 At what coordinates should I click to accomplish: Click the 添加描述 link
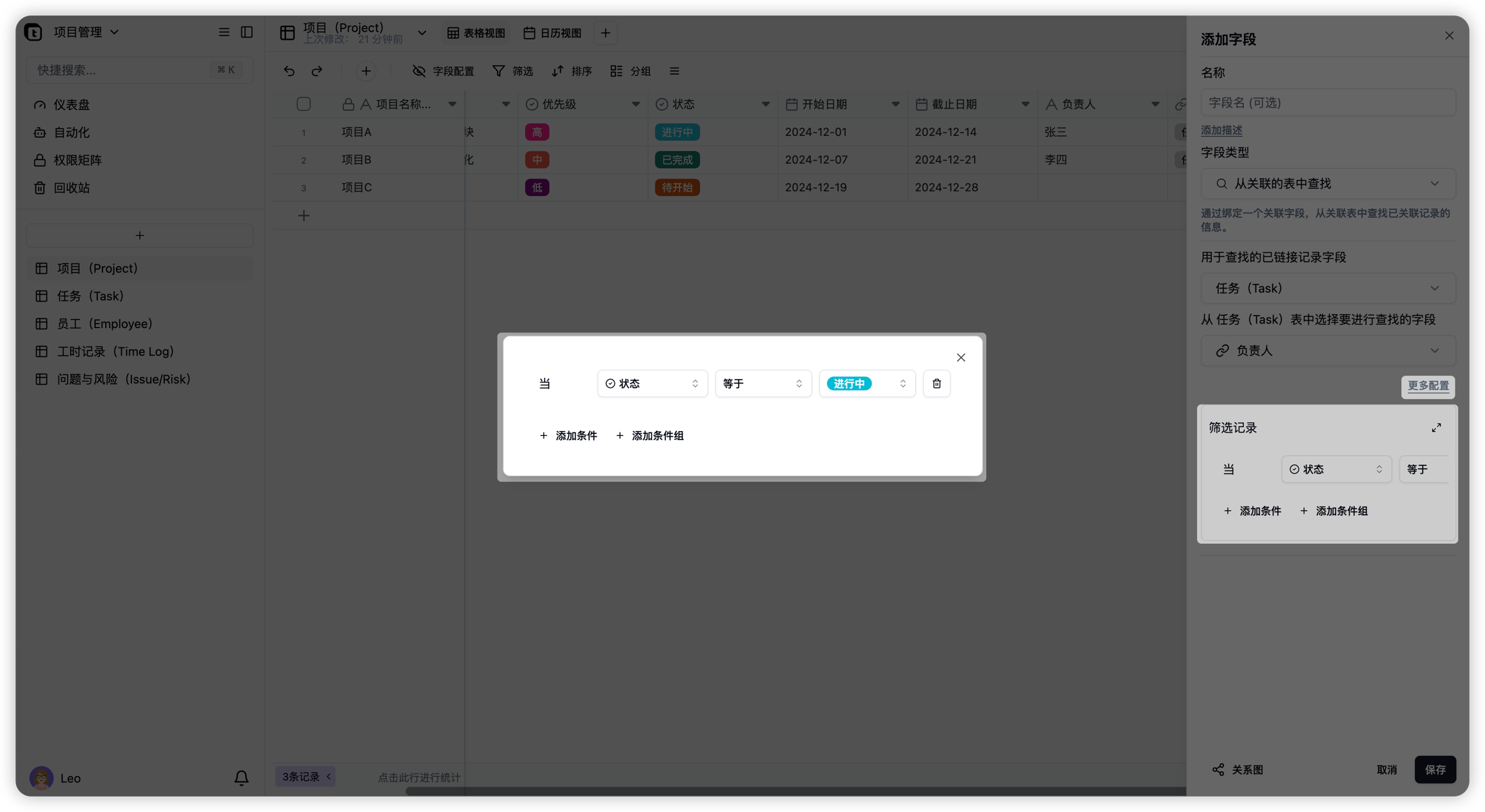point(1221,130)
